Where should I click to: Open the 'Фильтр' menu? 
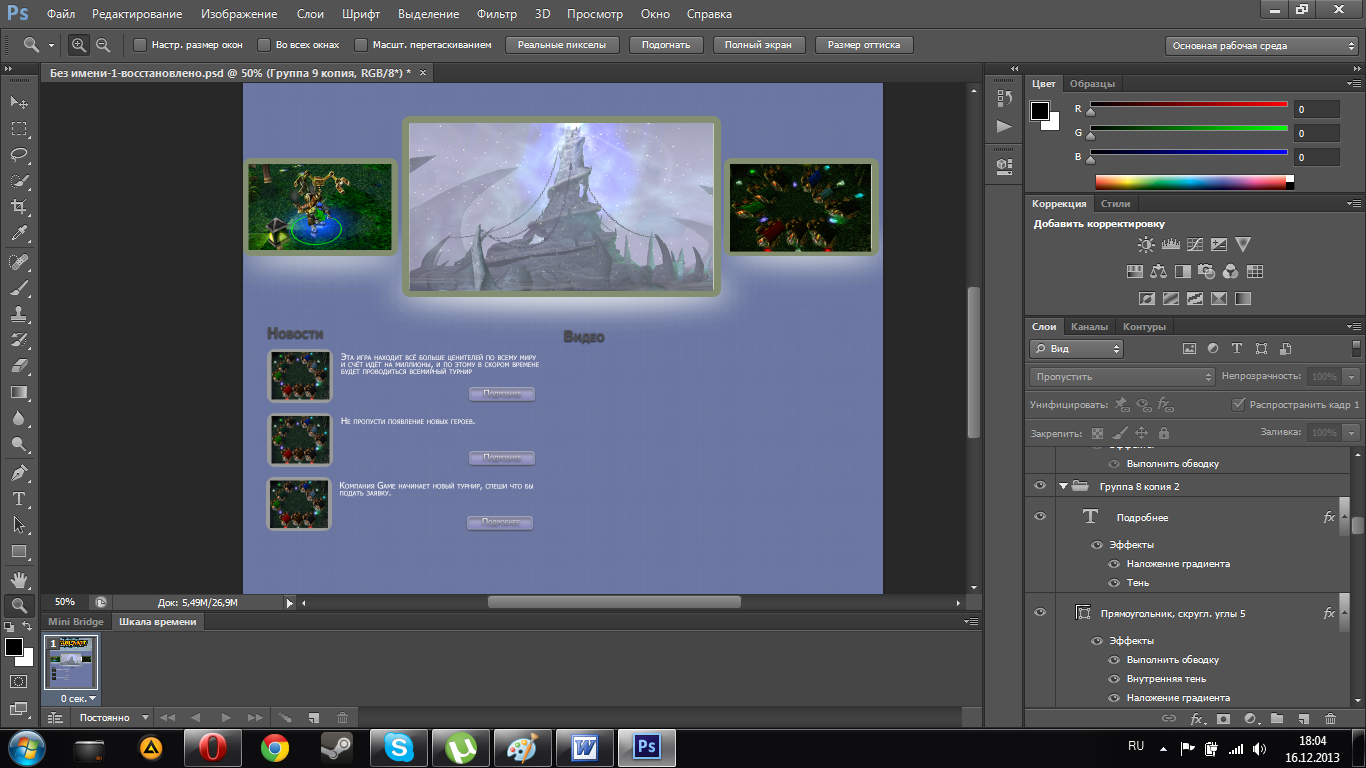point(497,14)
